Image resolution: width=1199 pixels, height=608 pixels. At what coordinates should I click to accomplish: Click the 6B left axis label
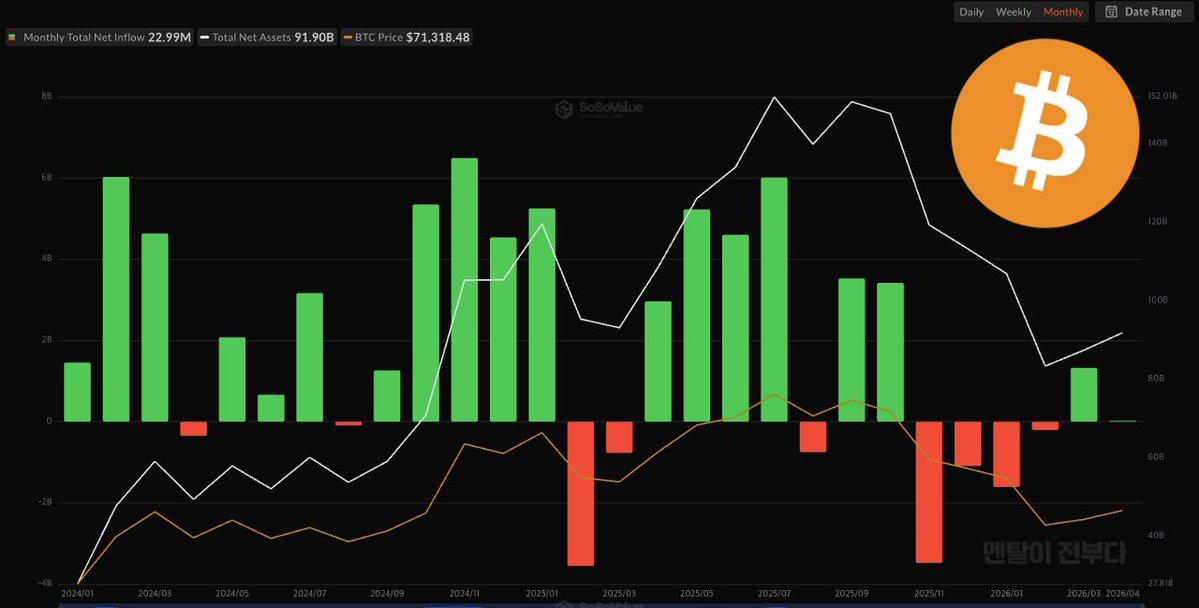click(x=47, y=178)
